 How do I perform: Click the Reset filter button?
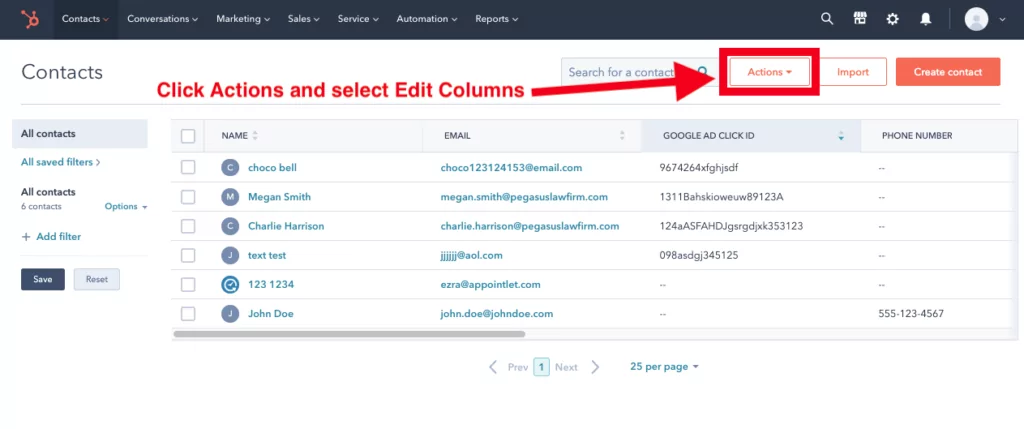click(x=97, y=279)
